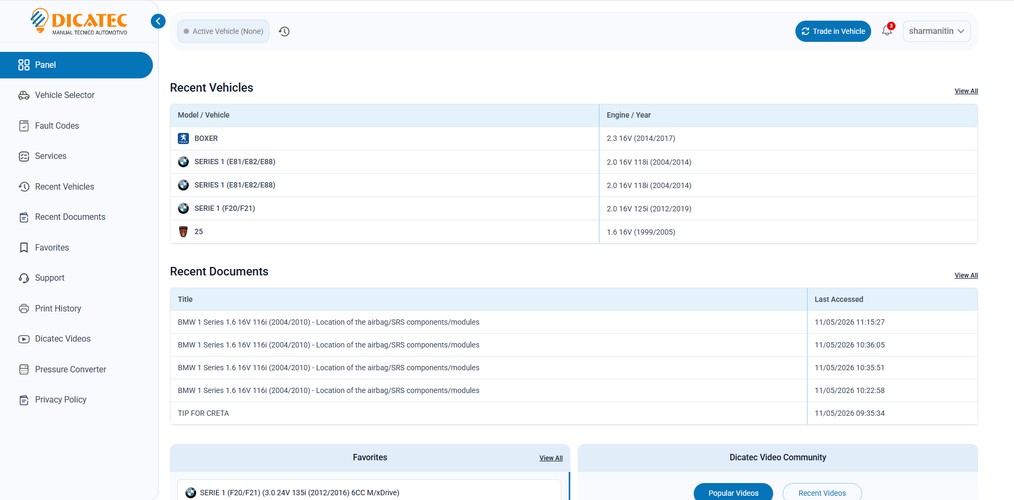The image size is (1014, 500).
Task: Click the Pressure Converter icon
Action: pos(24,369)
